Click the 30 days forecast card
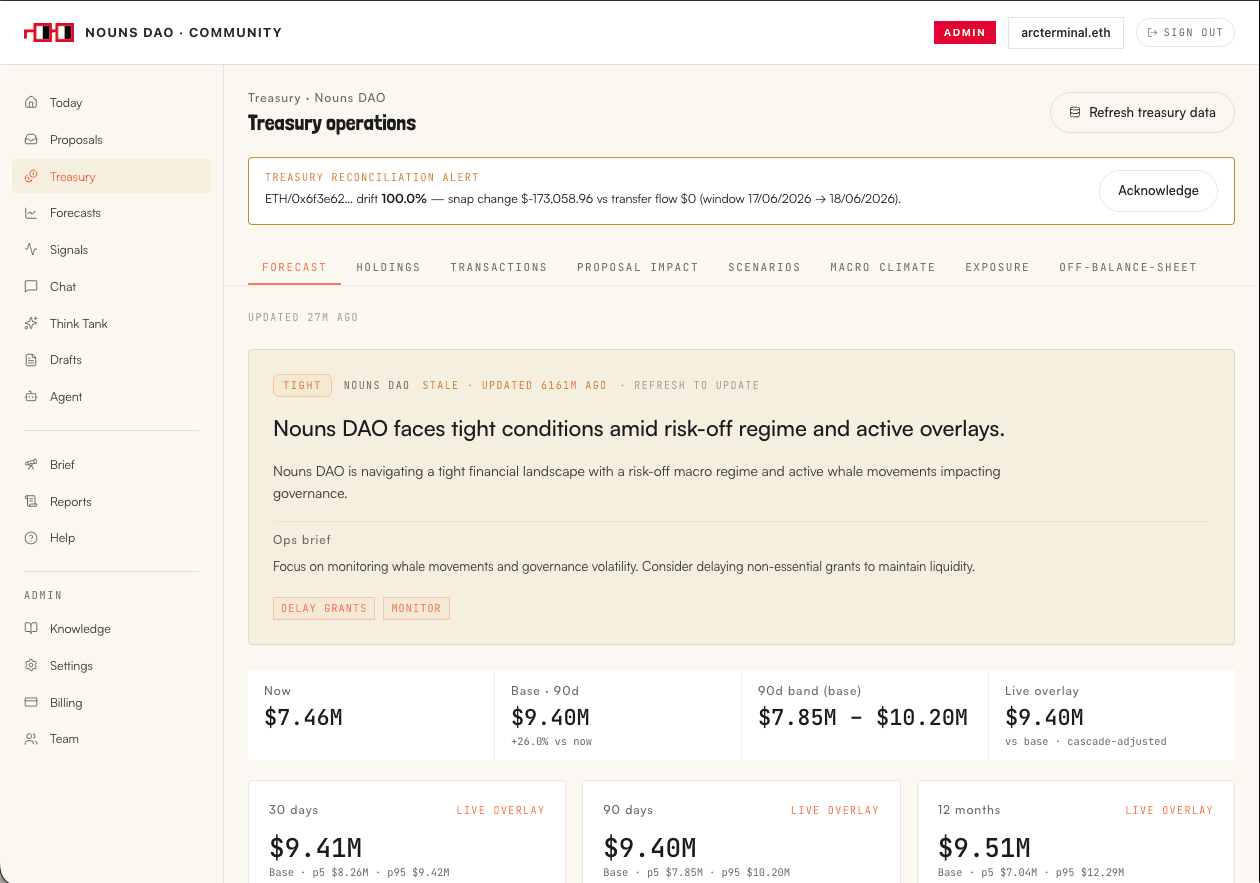The width and height of the screenshot is (1260, 883). coord(407,832)
